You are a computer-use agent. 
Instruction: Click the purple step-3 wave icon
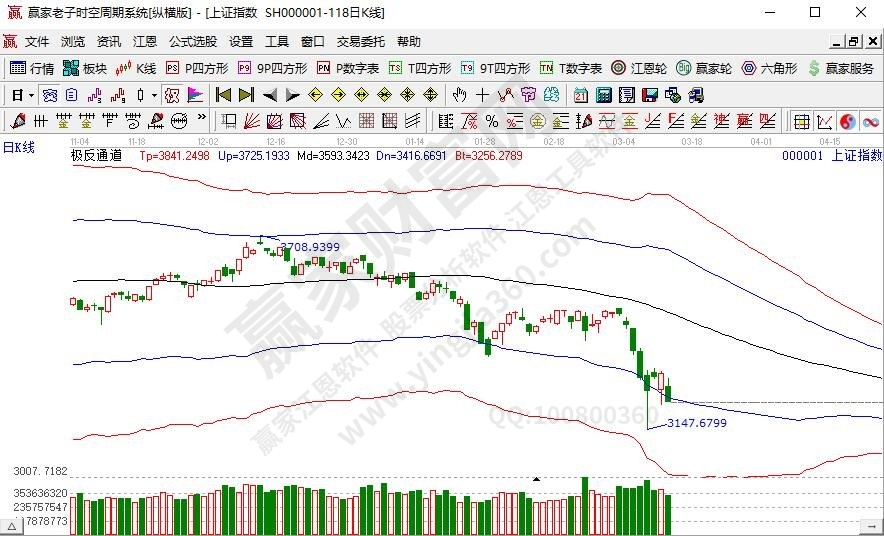pyautogui.click(x=94, y=95)
